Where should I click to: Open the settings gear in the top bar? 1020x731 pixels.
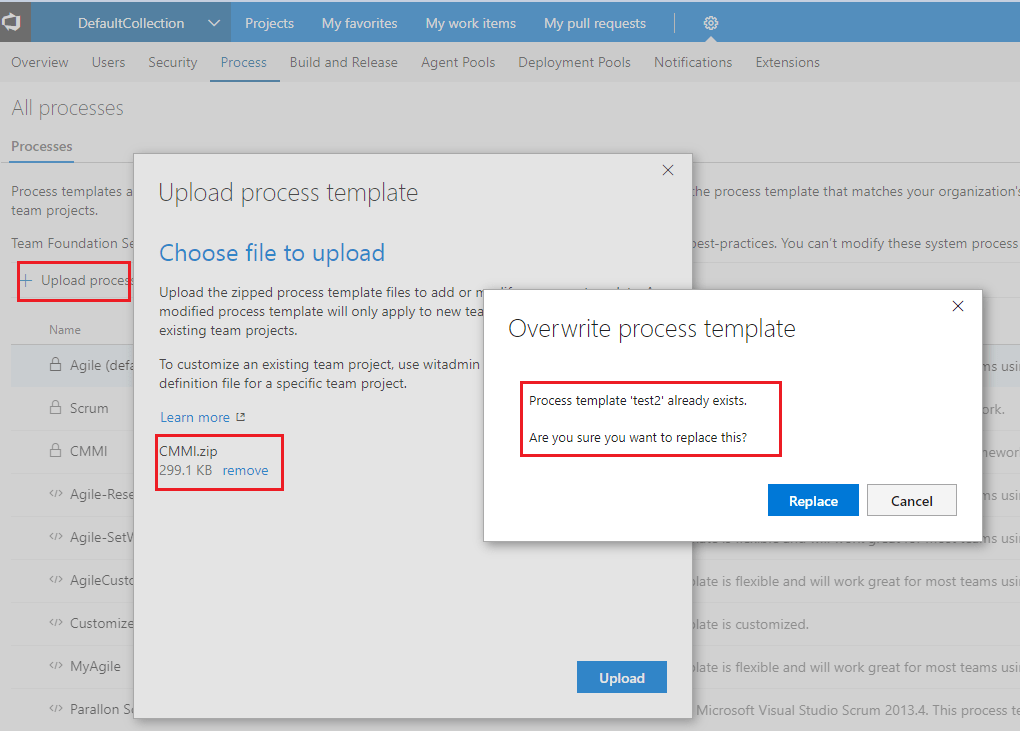pyautogui.click(x=710, y=21)
